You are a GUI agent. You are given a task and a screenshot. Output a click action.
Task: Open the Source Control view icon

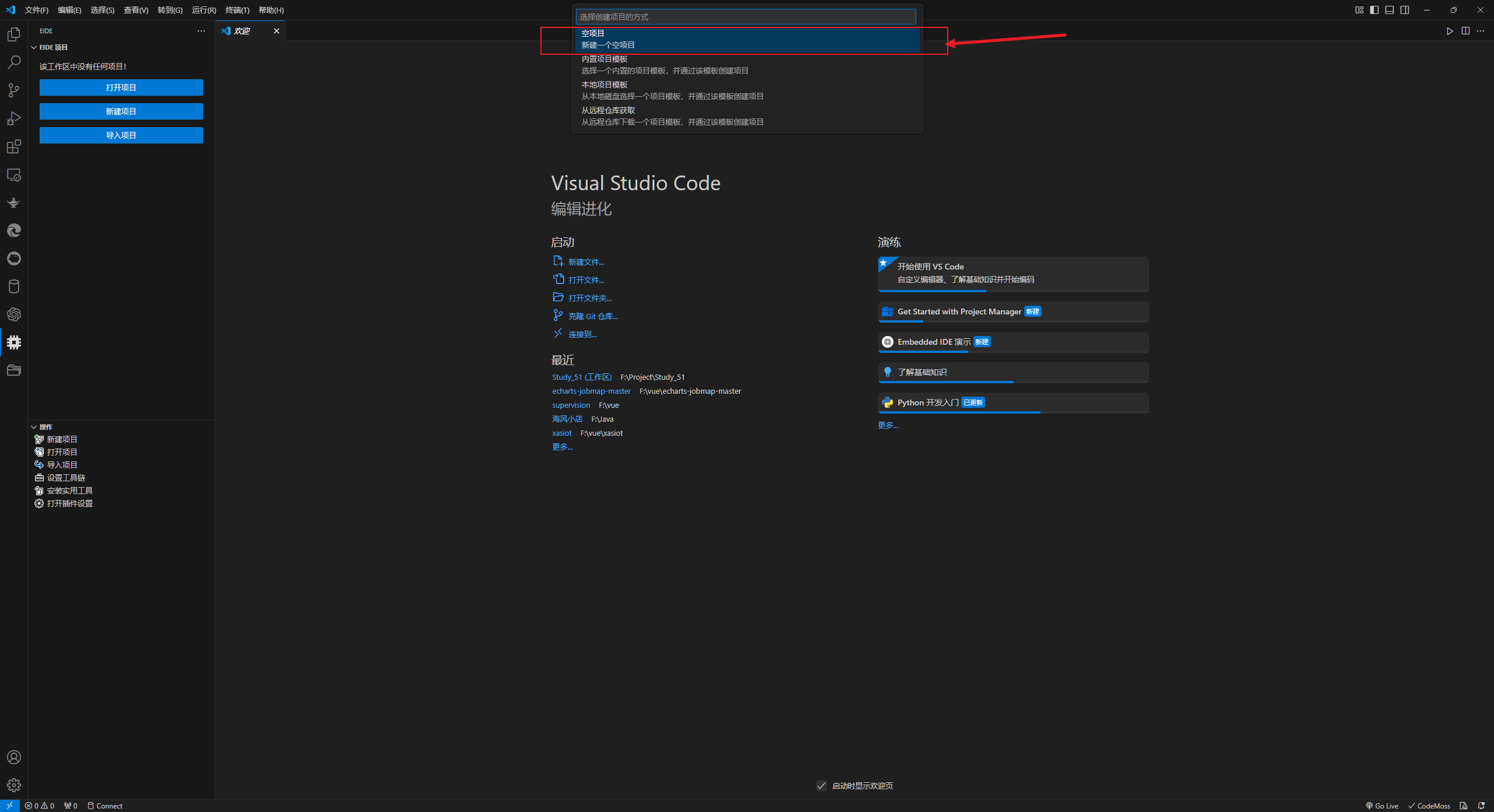pos(14,90)
